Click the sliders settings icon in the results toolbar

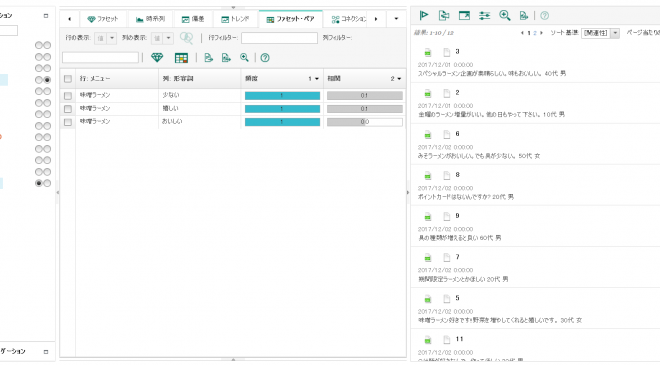point(484,16)
